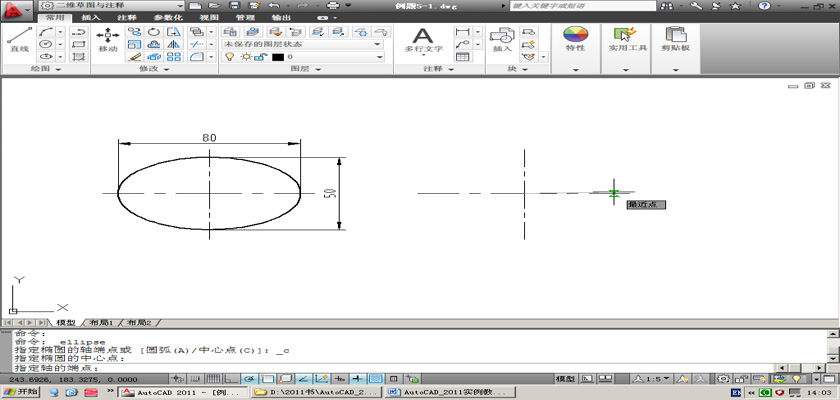The height and width of the screenshot is (400, 840).
Task: Click the 移动 (Move) tool
Action: pyautogui.click(x=108, y=38)
